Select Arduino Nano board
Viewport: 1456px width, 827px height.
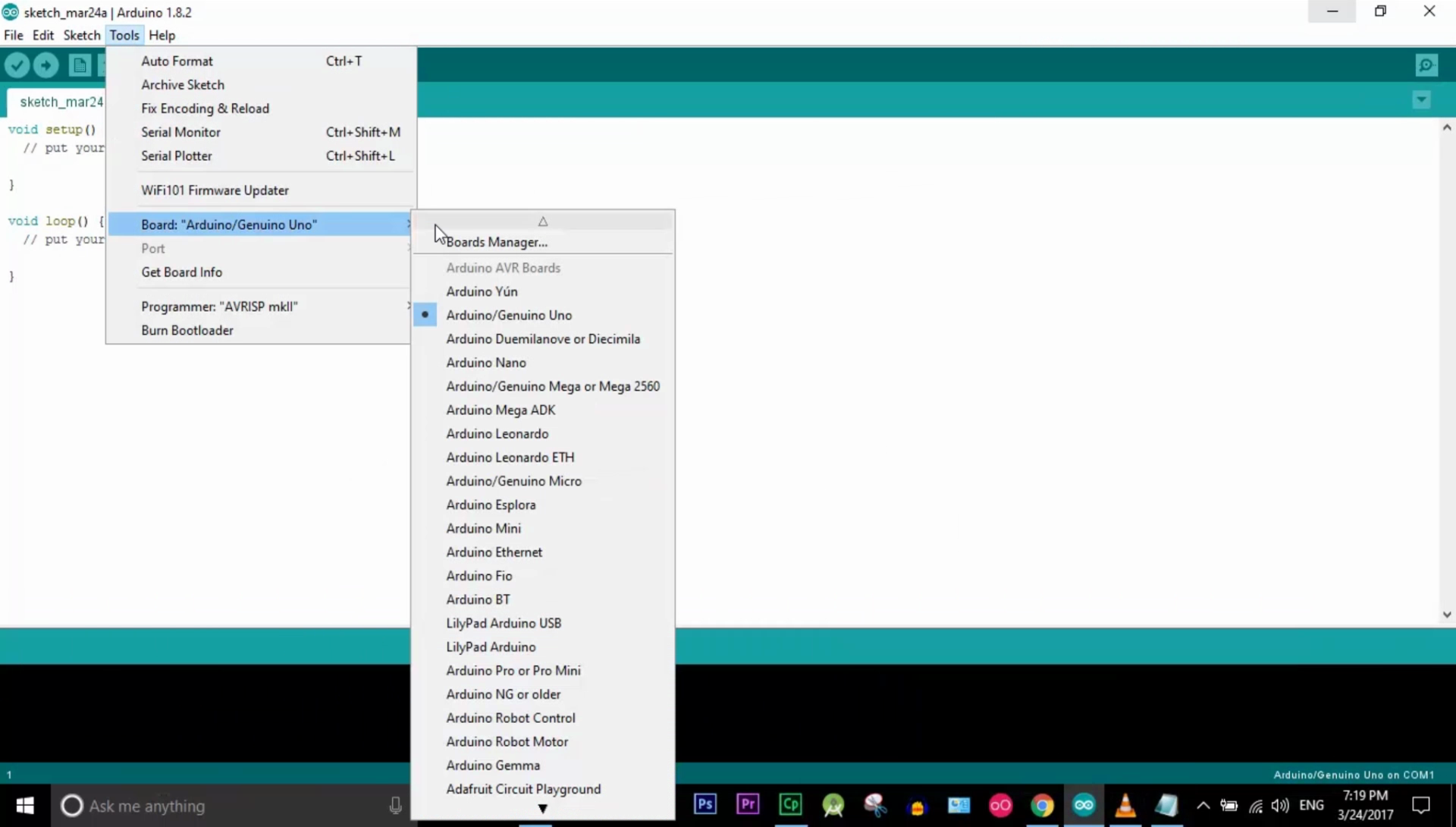[x=486, y=362]
